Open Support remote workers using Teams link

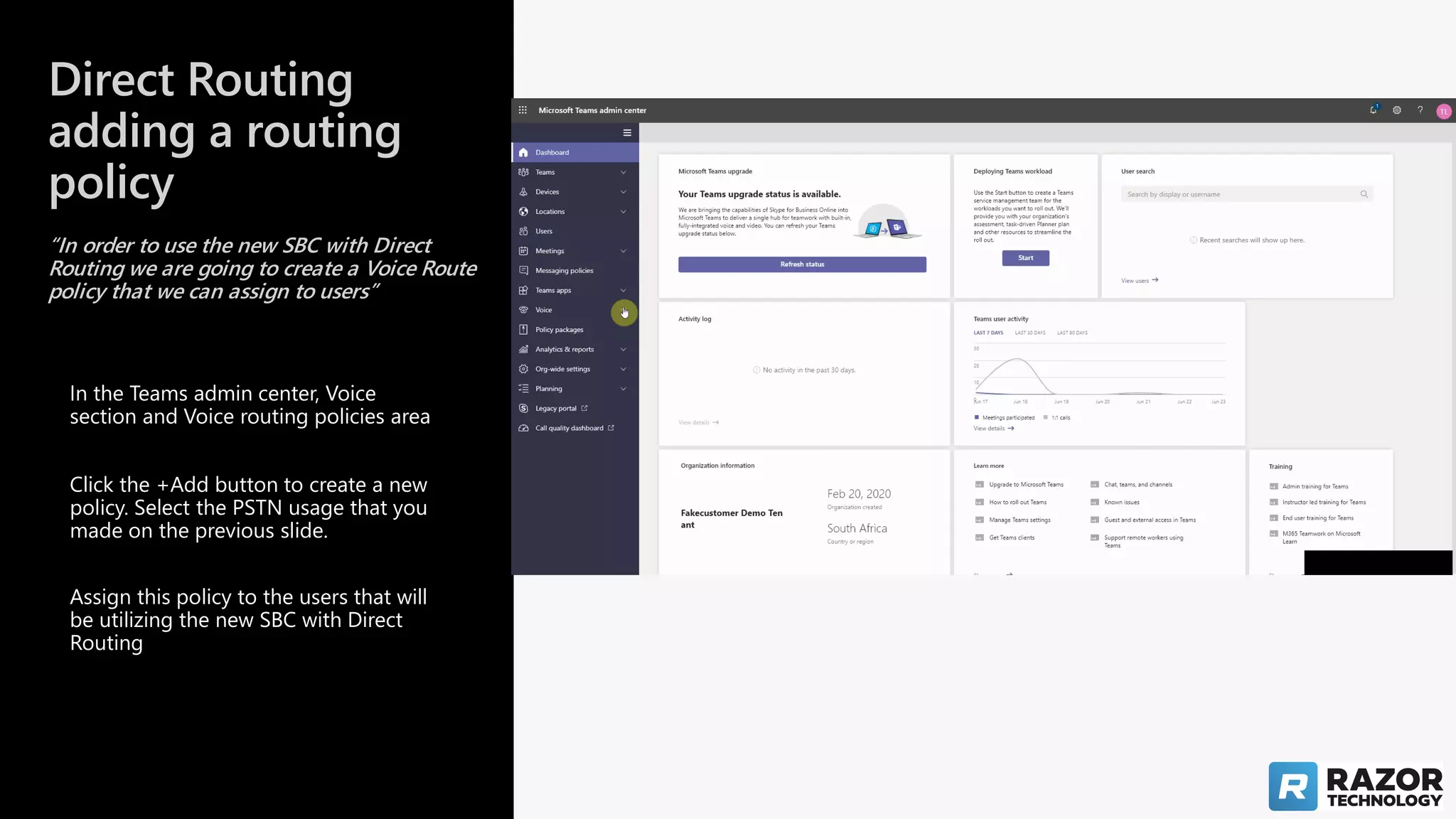coord(1143,542)
